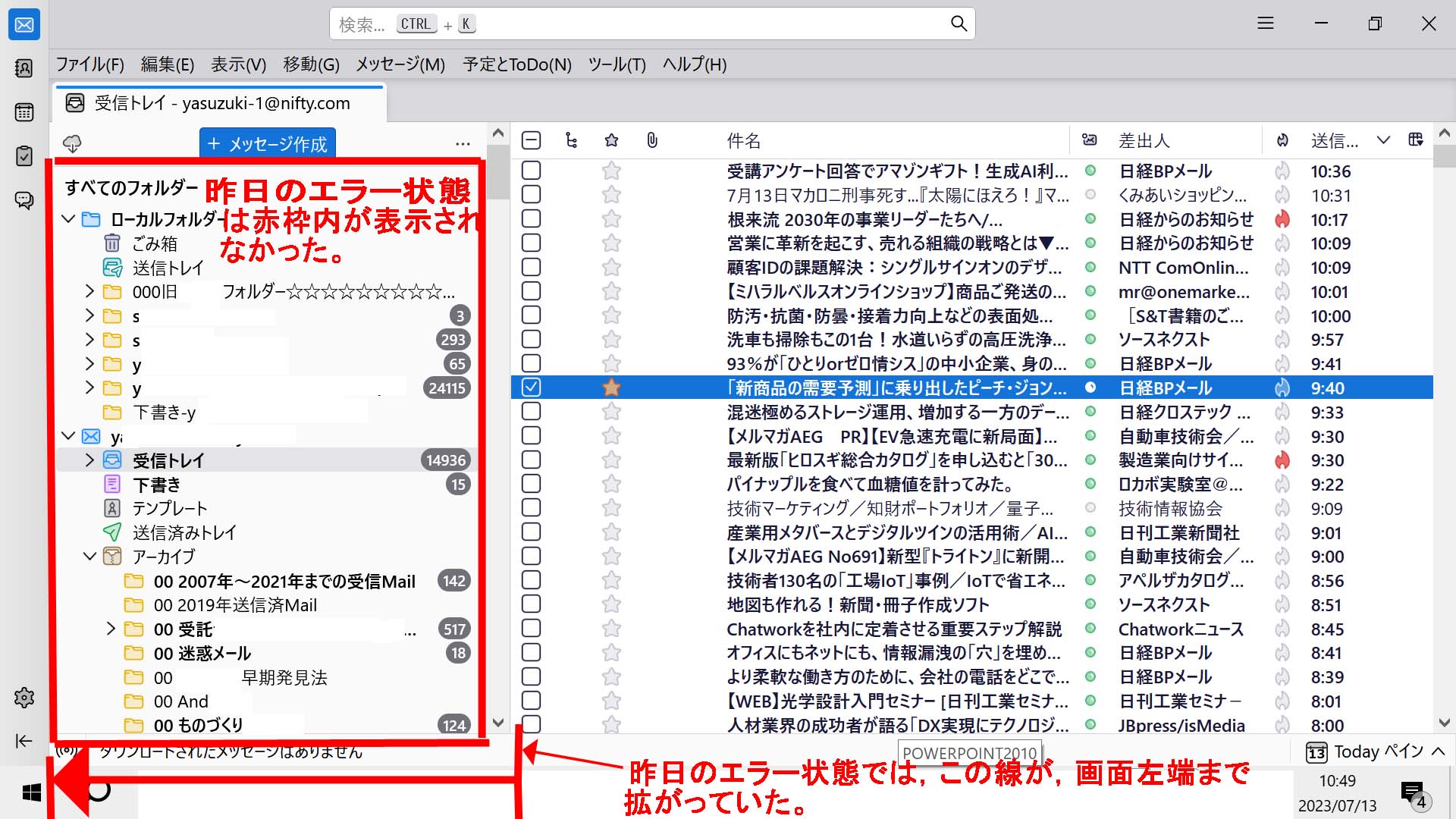Collapse the ローカルフォルダー tree

[x=68, y=219]
